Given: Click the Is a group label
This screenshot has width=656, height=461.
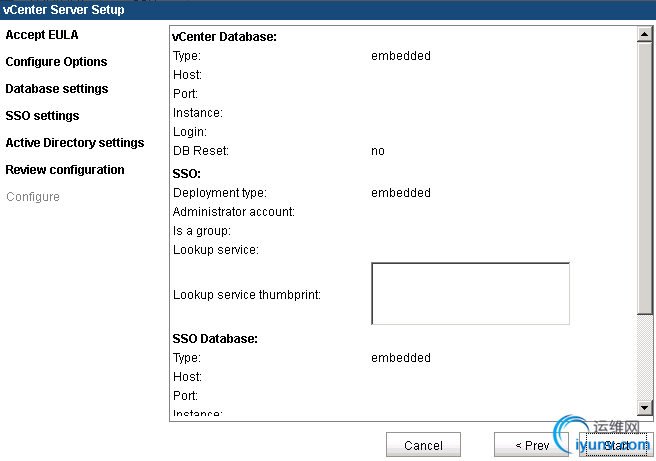Looking at the screenshot, I should [202, 231].
